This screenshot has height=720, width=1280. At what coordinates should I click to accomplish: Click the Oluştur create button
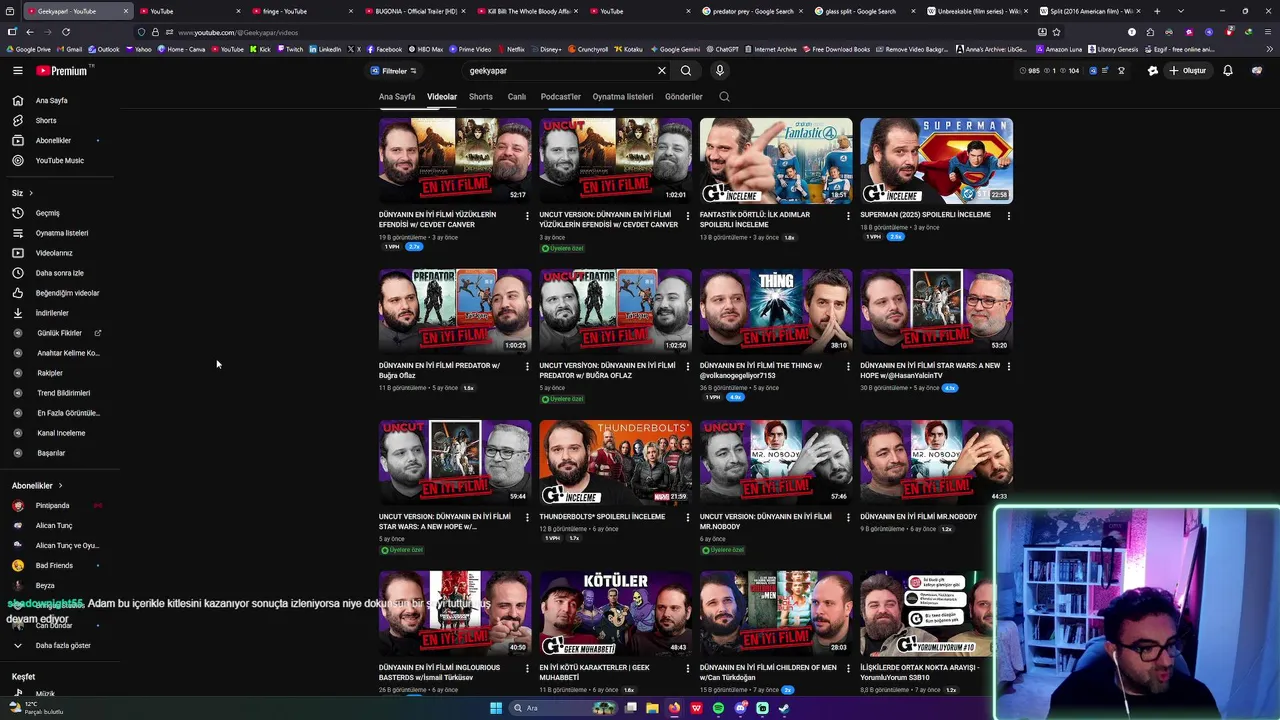(1188, 71)
